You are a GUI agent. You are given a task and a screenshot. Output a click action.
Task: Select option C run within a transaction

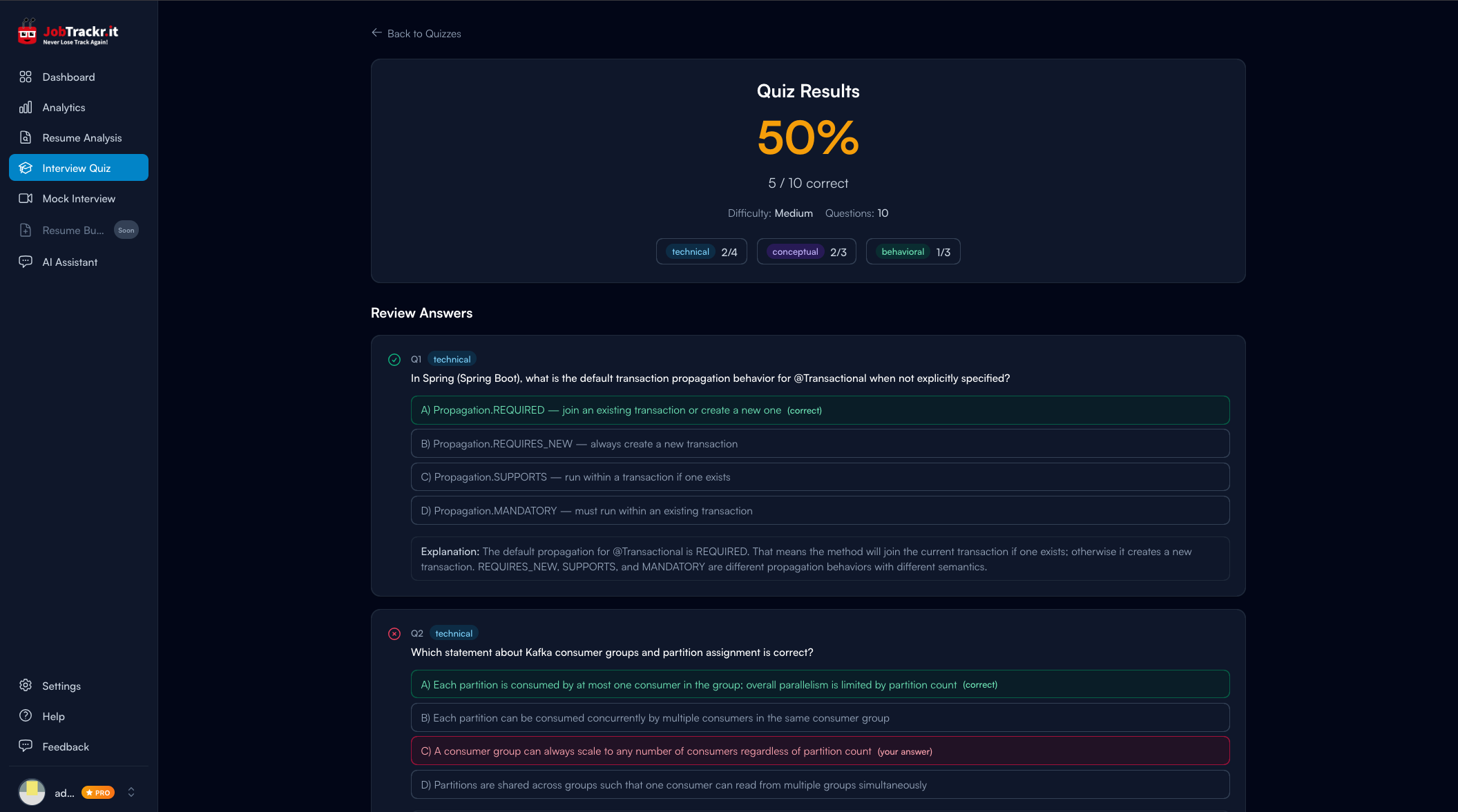[819, 476]
